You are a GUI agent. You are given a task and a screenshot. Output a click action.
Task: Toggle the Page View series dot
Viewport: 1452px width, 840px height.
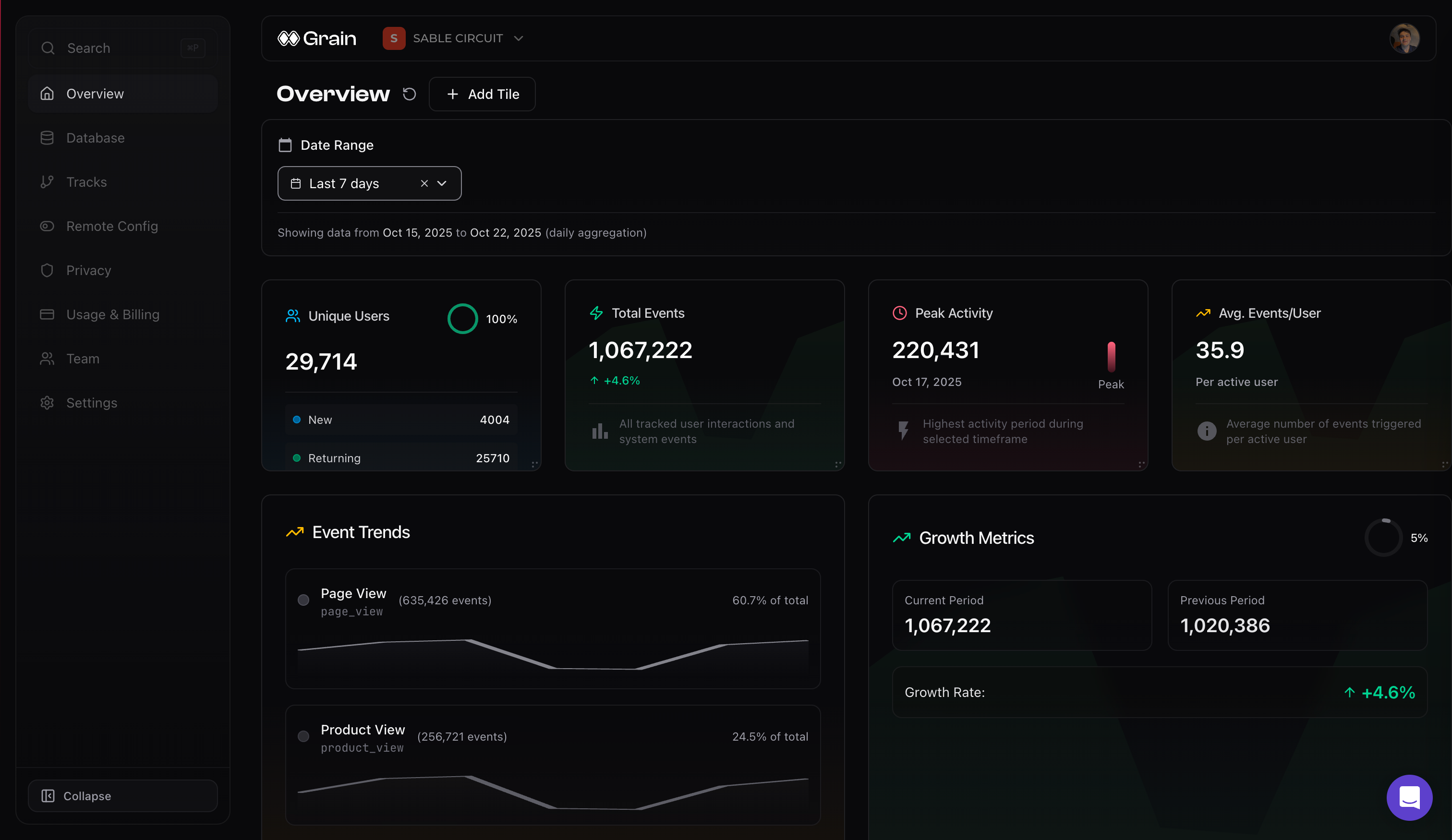[x=303, y=600]
